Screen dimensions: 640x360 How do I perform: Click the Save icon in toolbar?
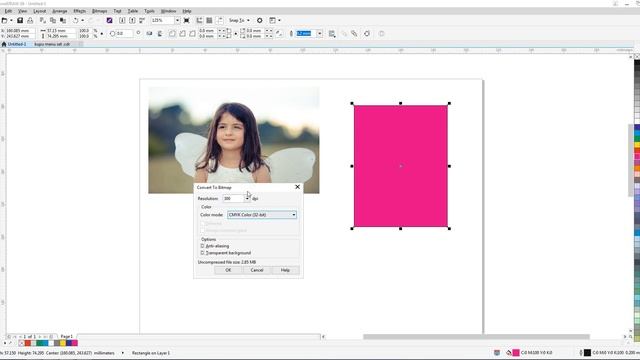pos(20,20)
